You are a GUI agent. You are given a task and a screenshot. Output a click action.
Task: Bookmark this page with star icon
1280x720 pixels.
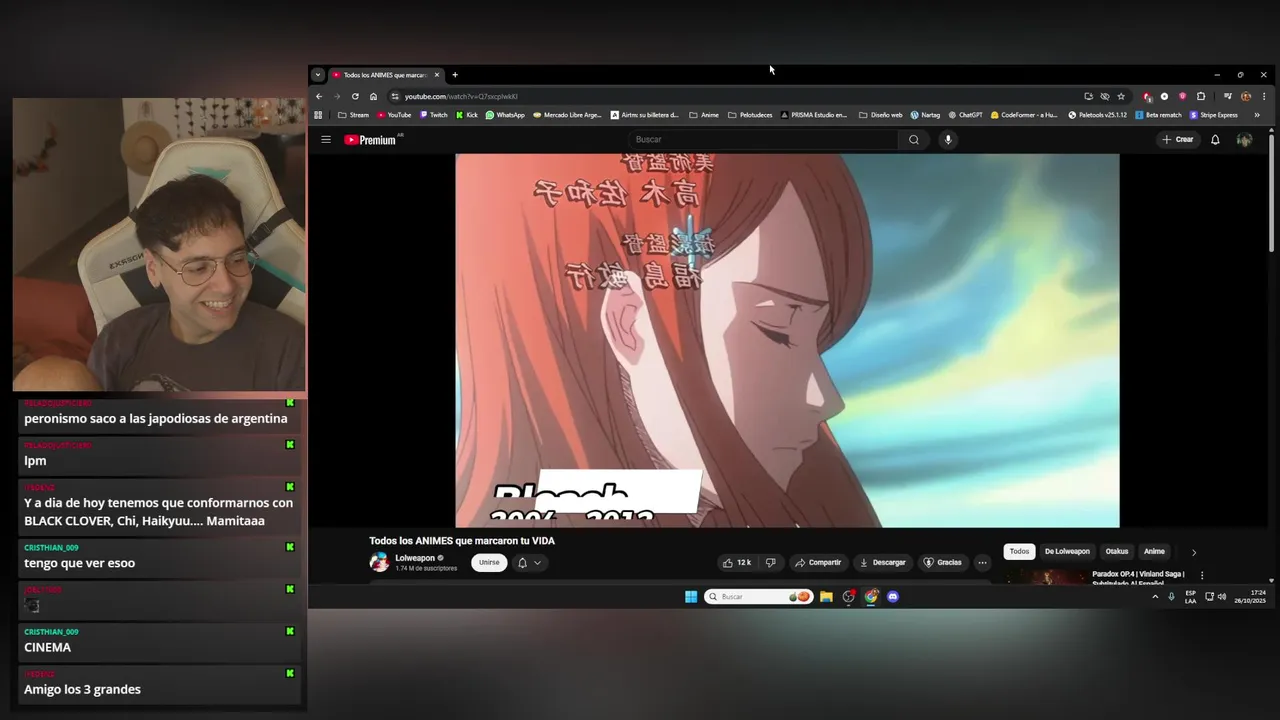pyautogui.click(x=1121, y=97)
